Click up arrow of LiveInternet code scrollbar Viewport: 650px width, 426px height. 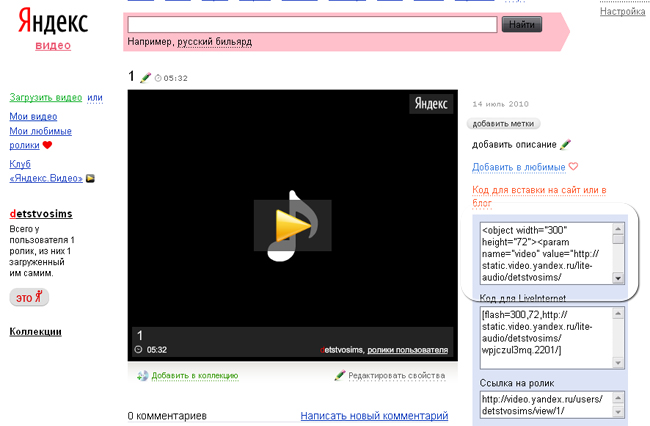618,313
